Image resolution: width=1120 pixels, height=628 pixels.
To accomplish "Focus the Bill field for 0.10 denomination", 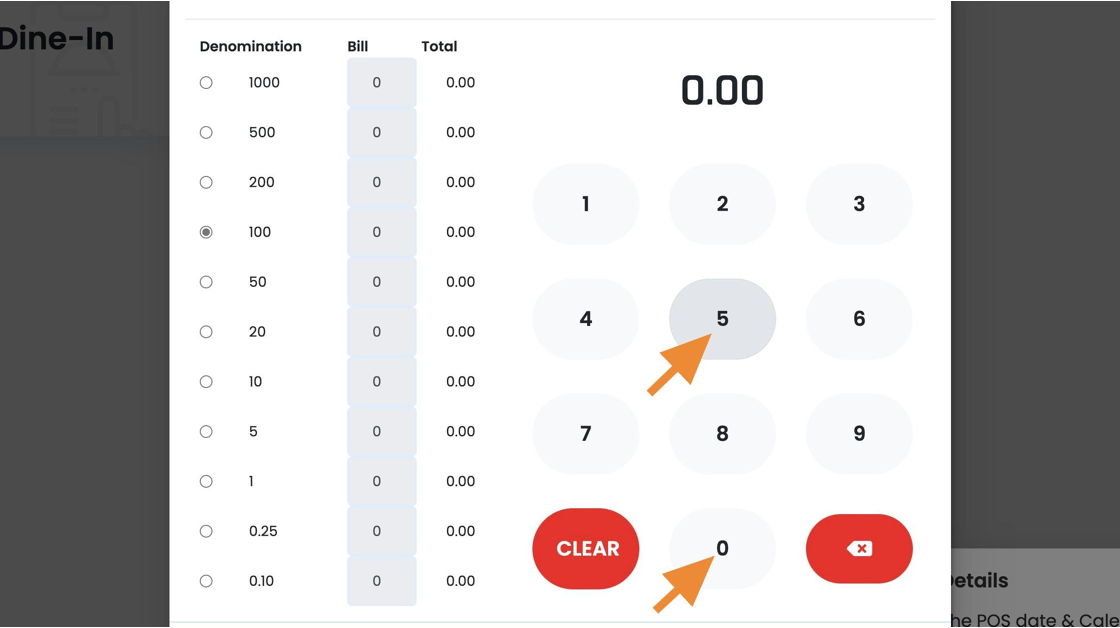I will tap(381, 581).
